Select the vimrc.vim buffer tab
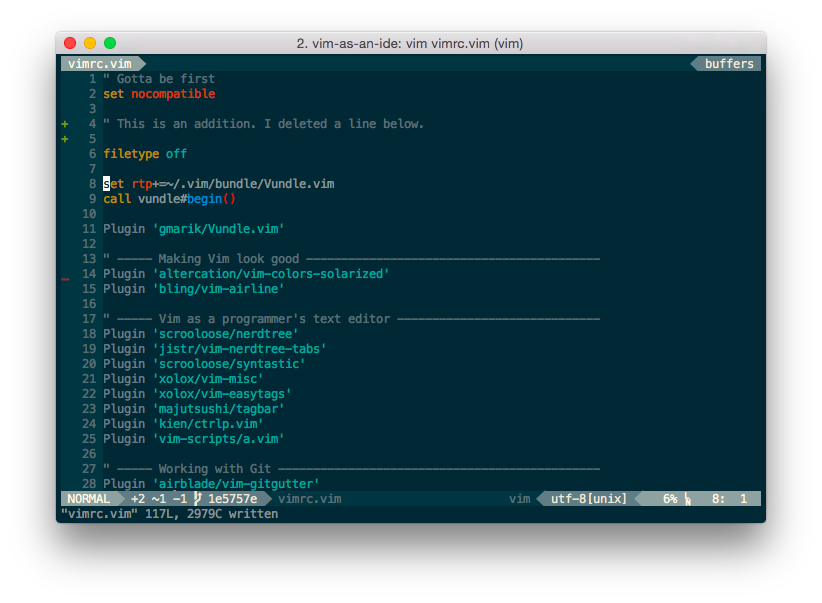Screen dimensions: 822x603 tap(100, 64)
